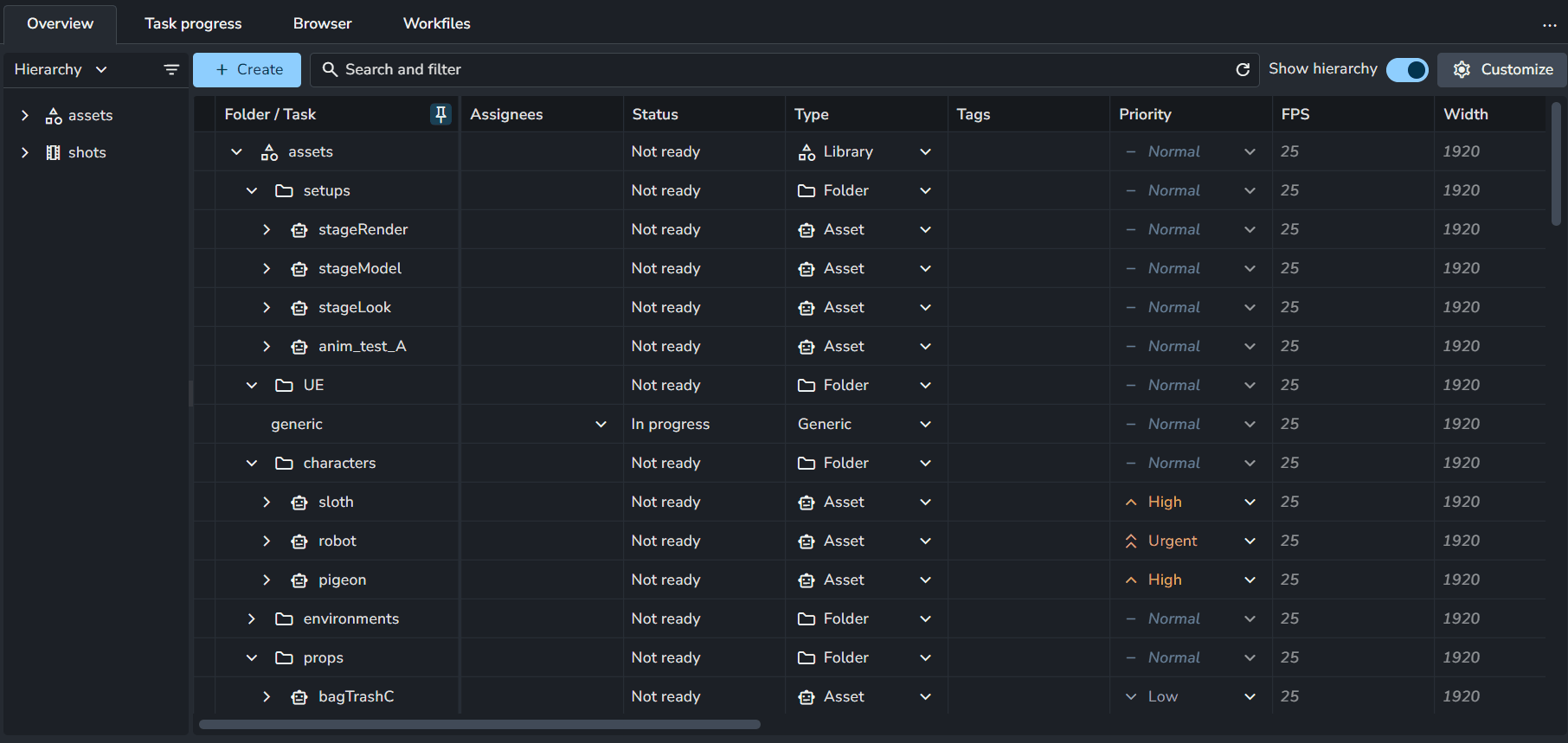Click the pin icon in Folder / Task header
The height and width of the screenshot is (743, 1568).
click(440, 114)
